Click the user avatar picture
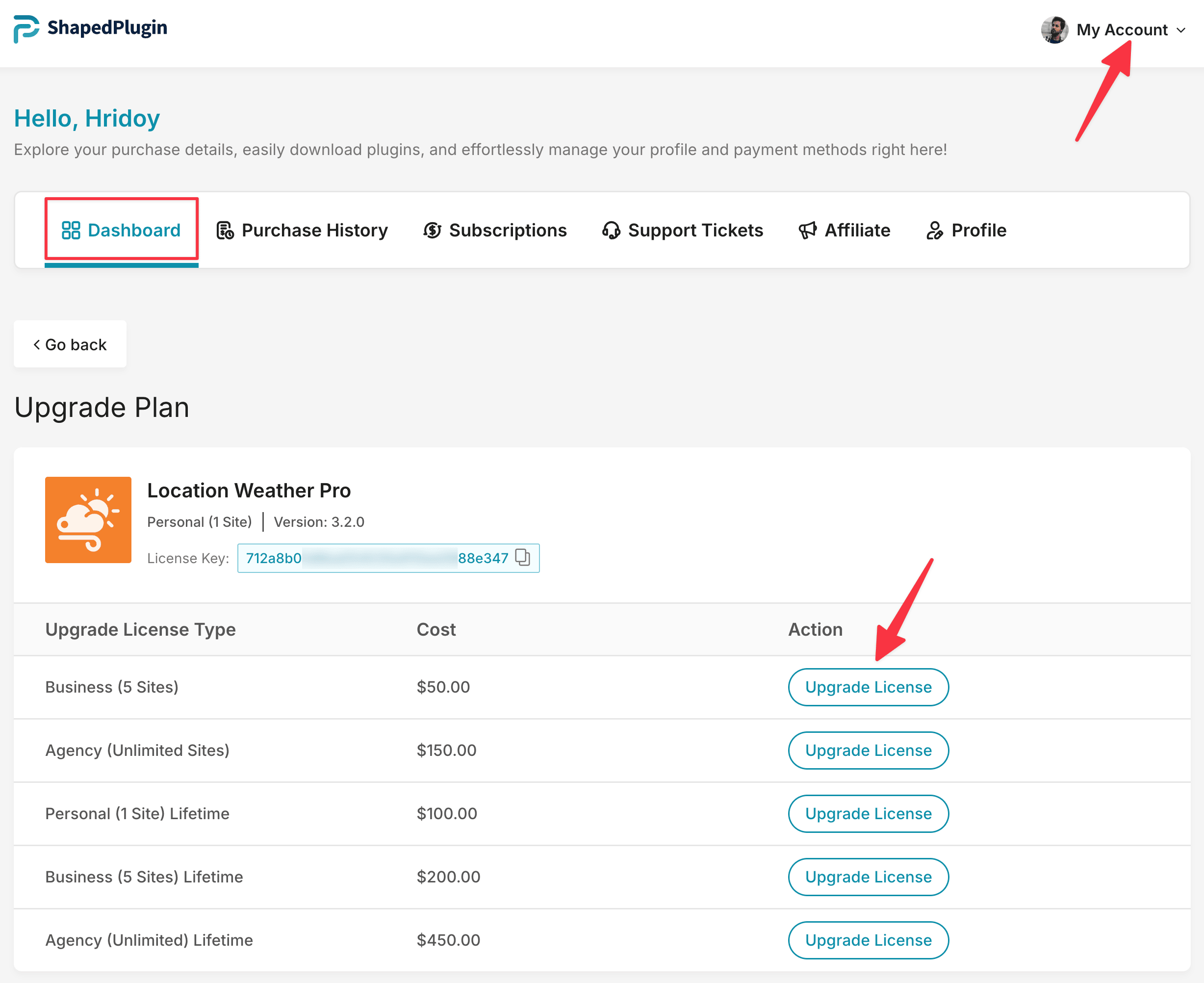The image size is (1204, 983). coord(1054,29)
